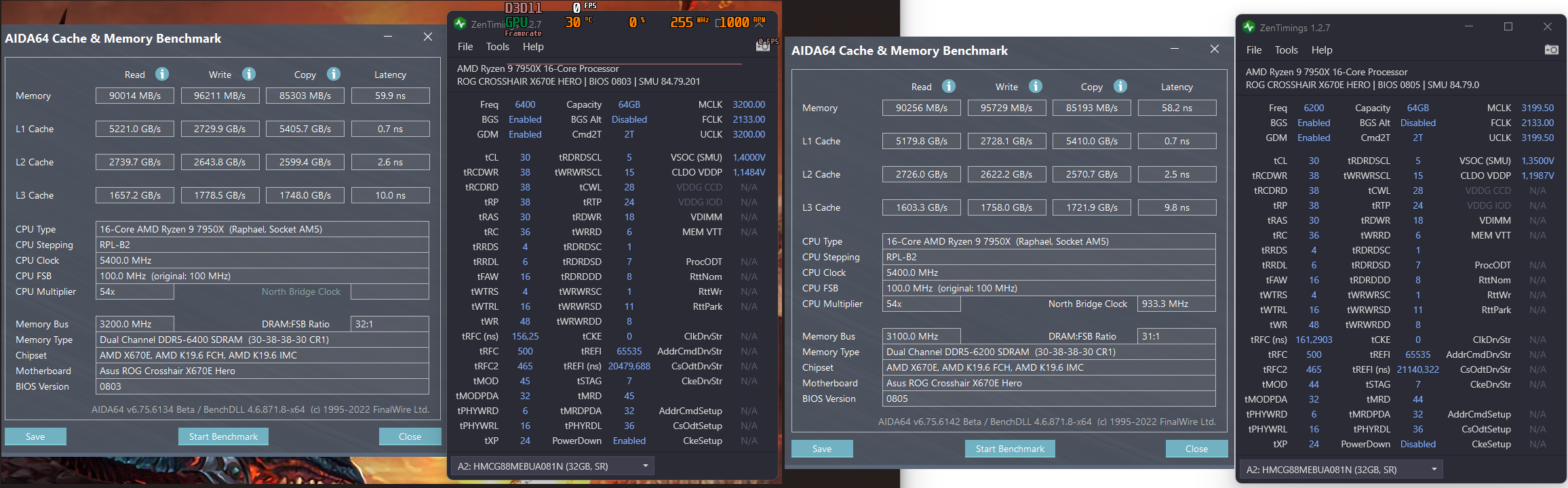
Task: Click Memory Bus field "3200.0 MHz"
Action: [135, 324]
